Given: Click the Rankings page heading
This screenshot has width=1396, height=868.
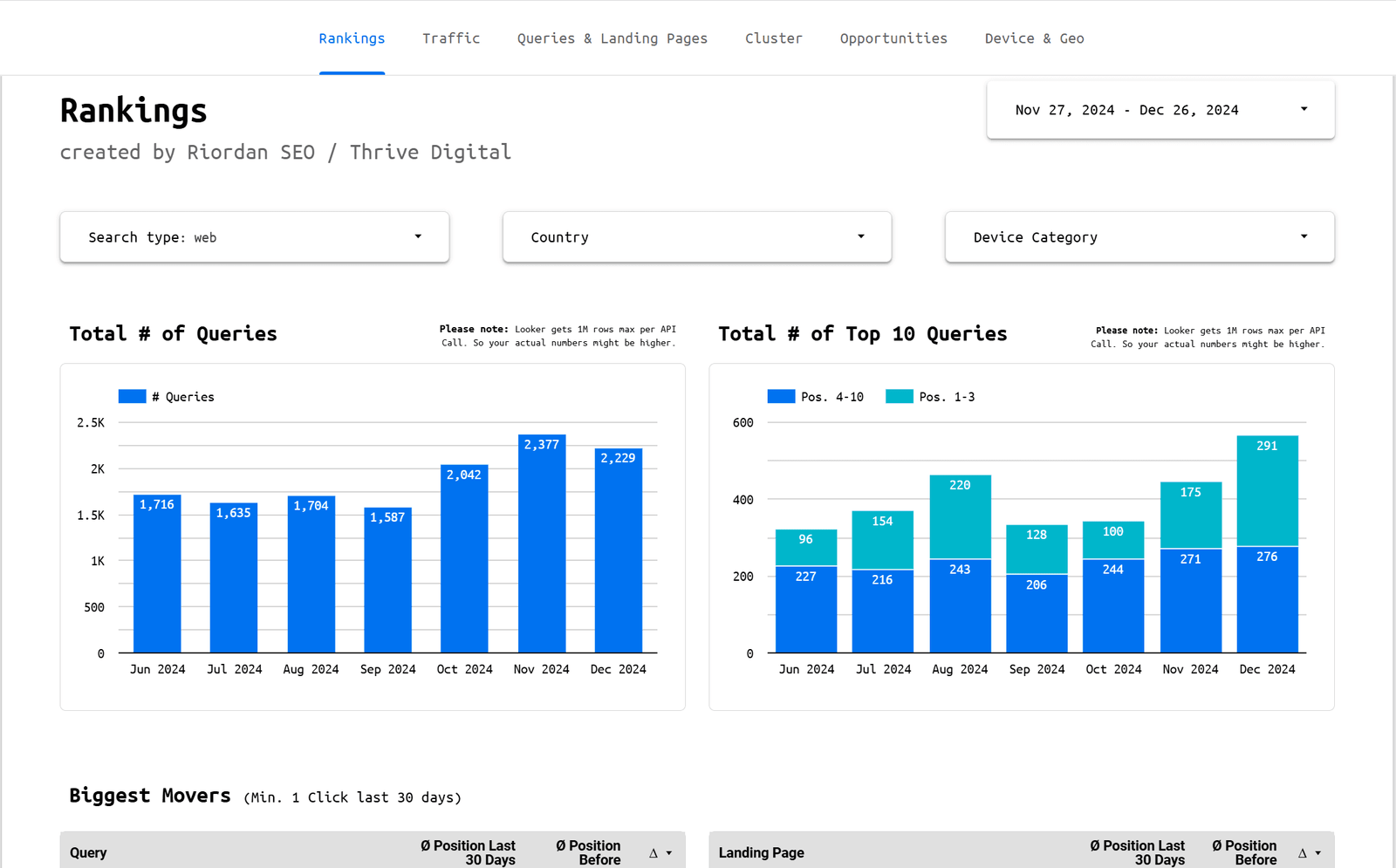Looking at the screenshot, I should [133, 111].
